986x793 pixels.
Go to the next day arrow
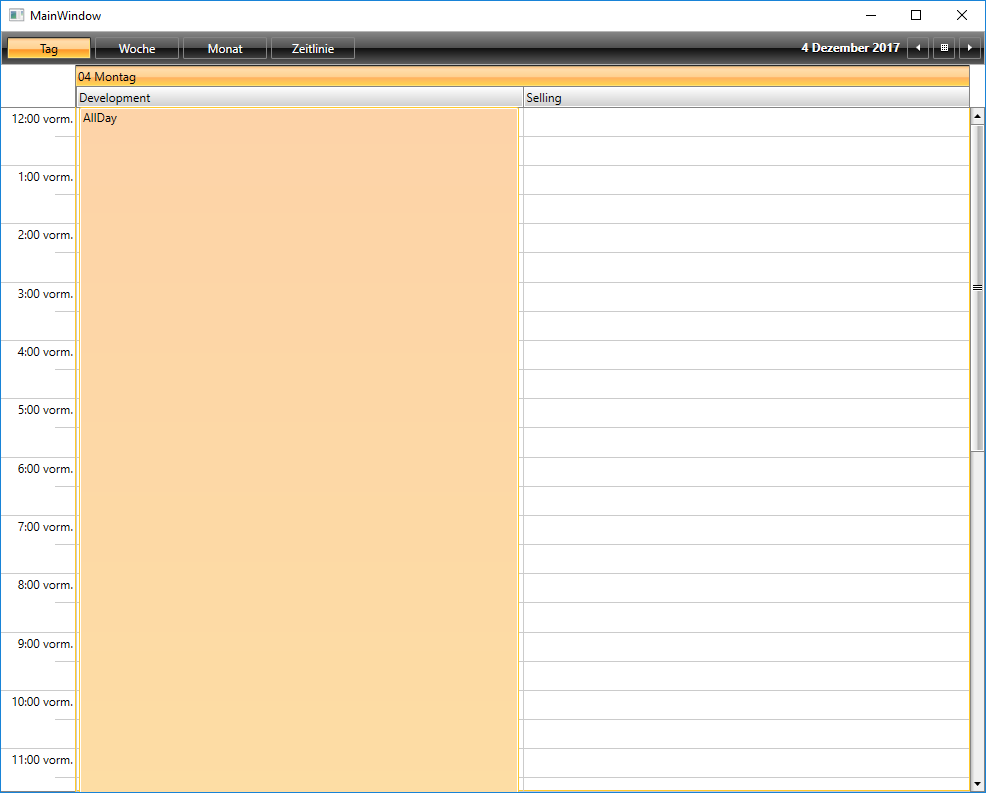(970, 48)
